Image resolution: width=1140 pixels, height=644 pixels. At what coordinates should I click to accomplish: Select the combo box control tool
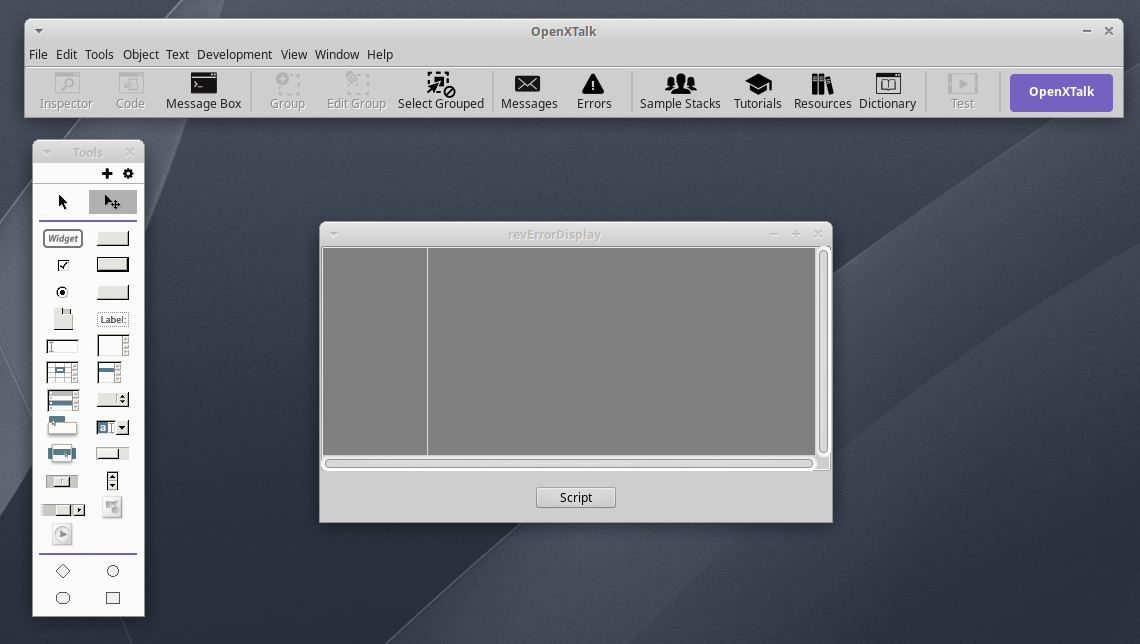click(x=113, y=427)
